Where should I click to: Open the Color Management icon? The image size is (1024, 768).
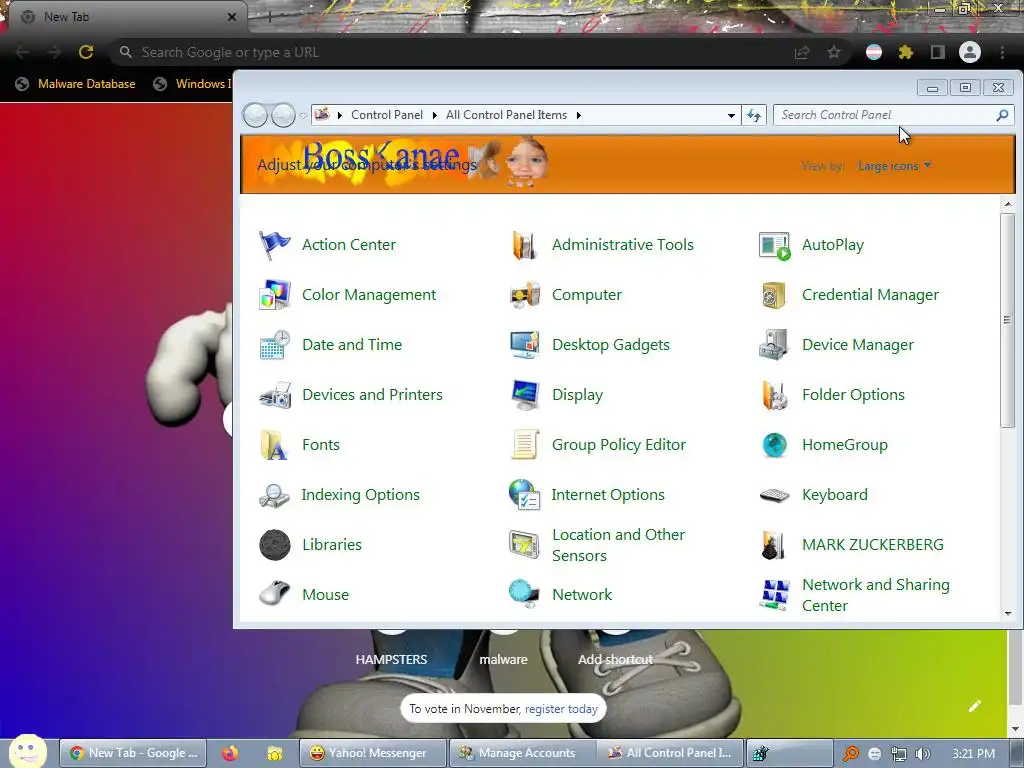274,295
